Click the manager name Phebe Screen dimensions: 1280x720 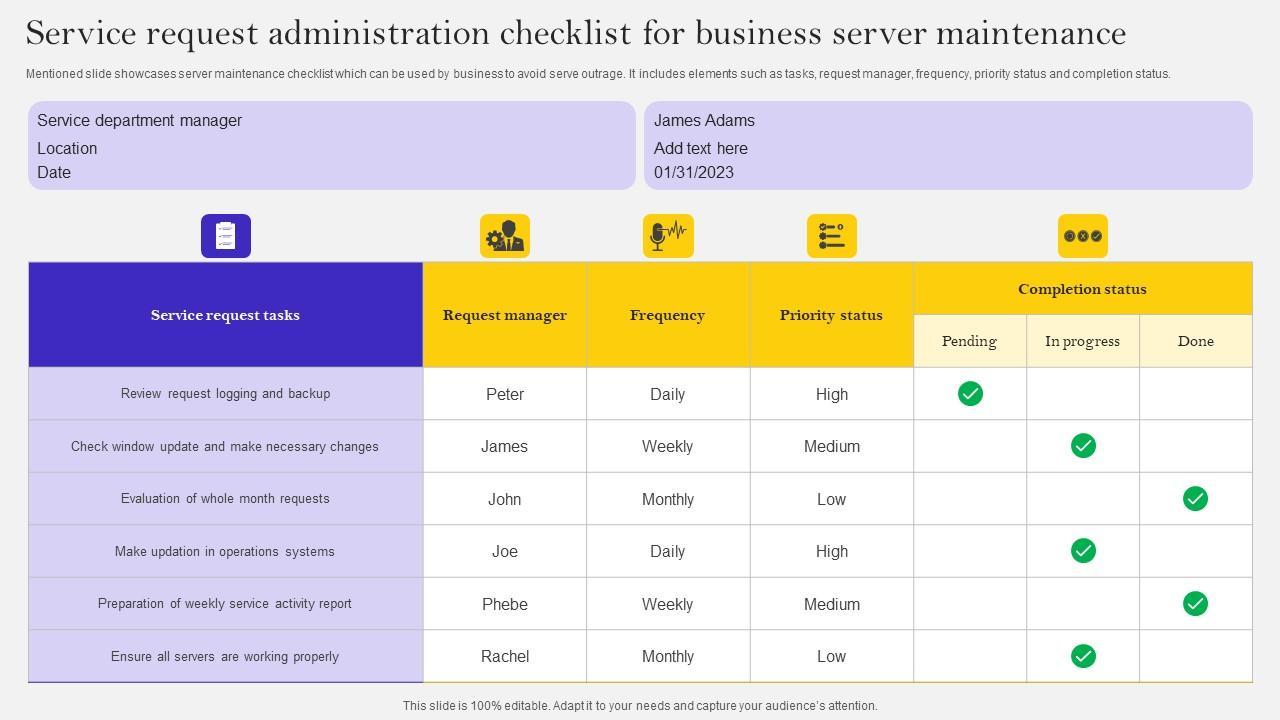[x=505, y=604]
